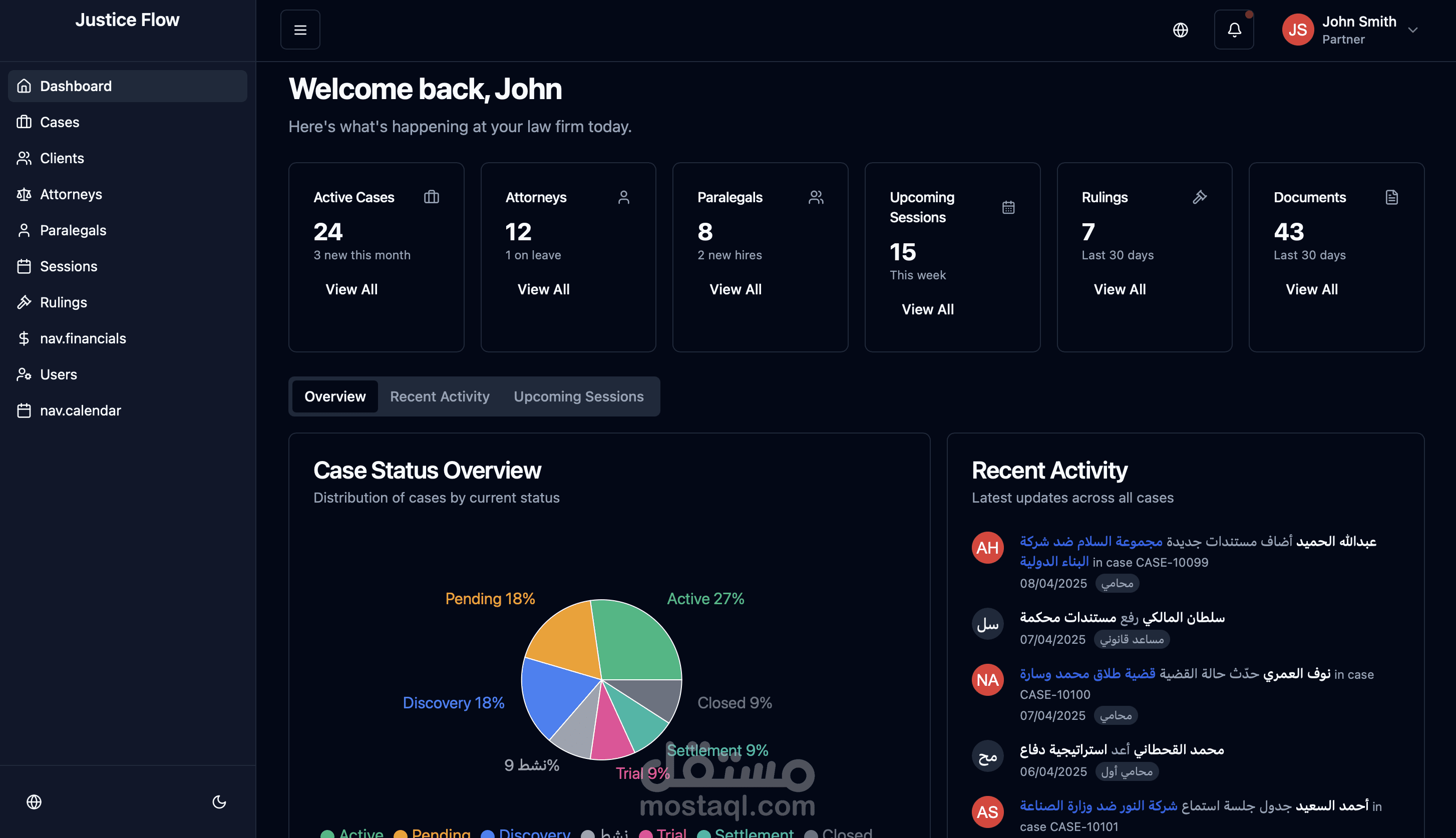Click the globe icon at sidebar bottom
Image resolution: width=1456 pixels, height=838 pixels.
tap(34, 801)
